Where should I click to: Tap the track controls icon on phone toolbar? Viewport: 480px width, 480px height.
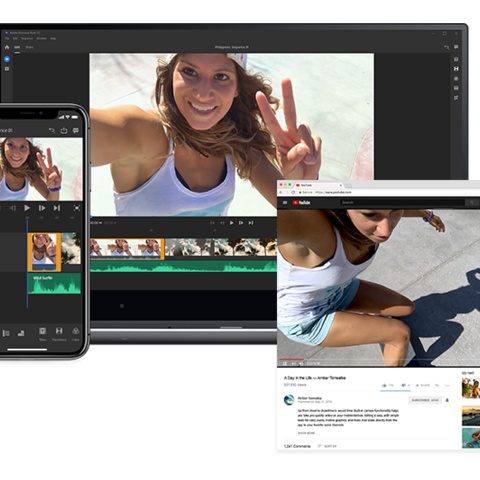6,333
